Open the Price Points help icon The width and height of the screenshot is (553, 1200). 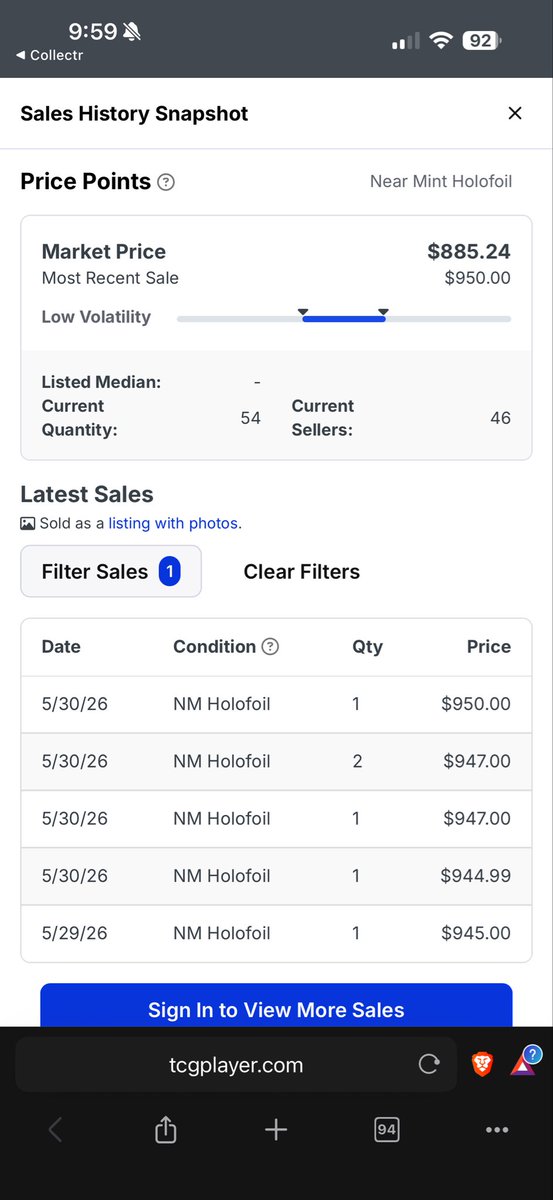point(166,182)
